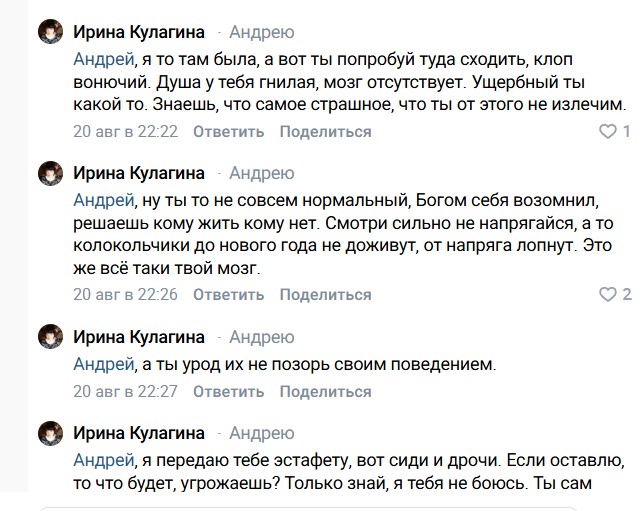Image resolution: width=642 pixels, height=511 pixels.
Task: Click Поделиться under the 22:26 comment
Action: pos(326,294)
